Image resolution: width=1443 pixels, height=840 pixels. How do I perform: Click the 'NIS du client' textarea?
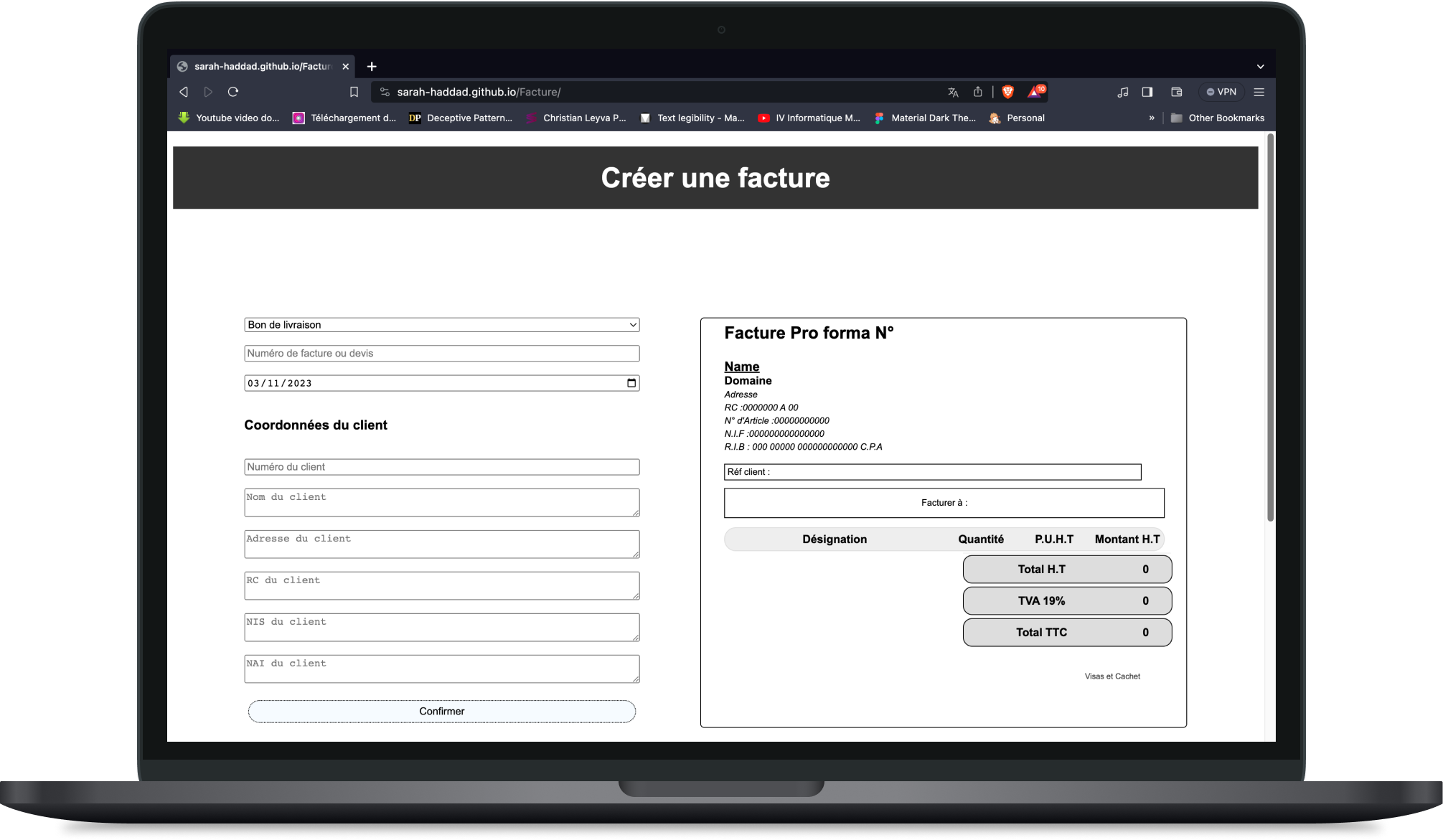[442, 628]
